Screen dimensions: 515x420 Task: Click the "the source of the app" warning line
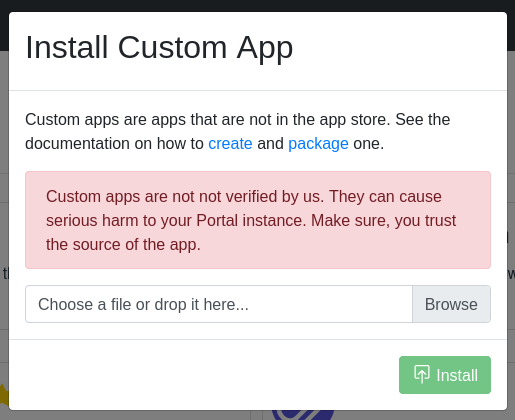click(x=123, y=245)
